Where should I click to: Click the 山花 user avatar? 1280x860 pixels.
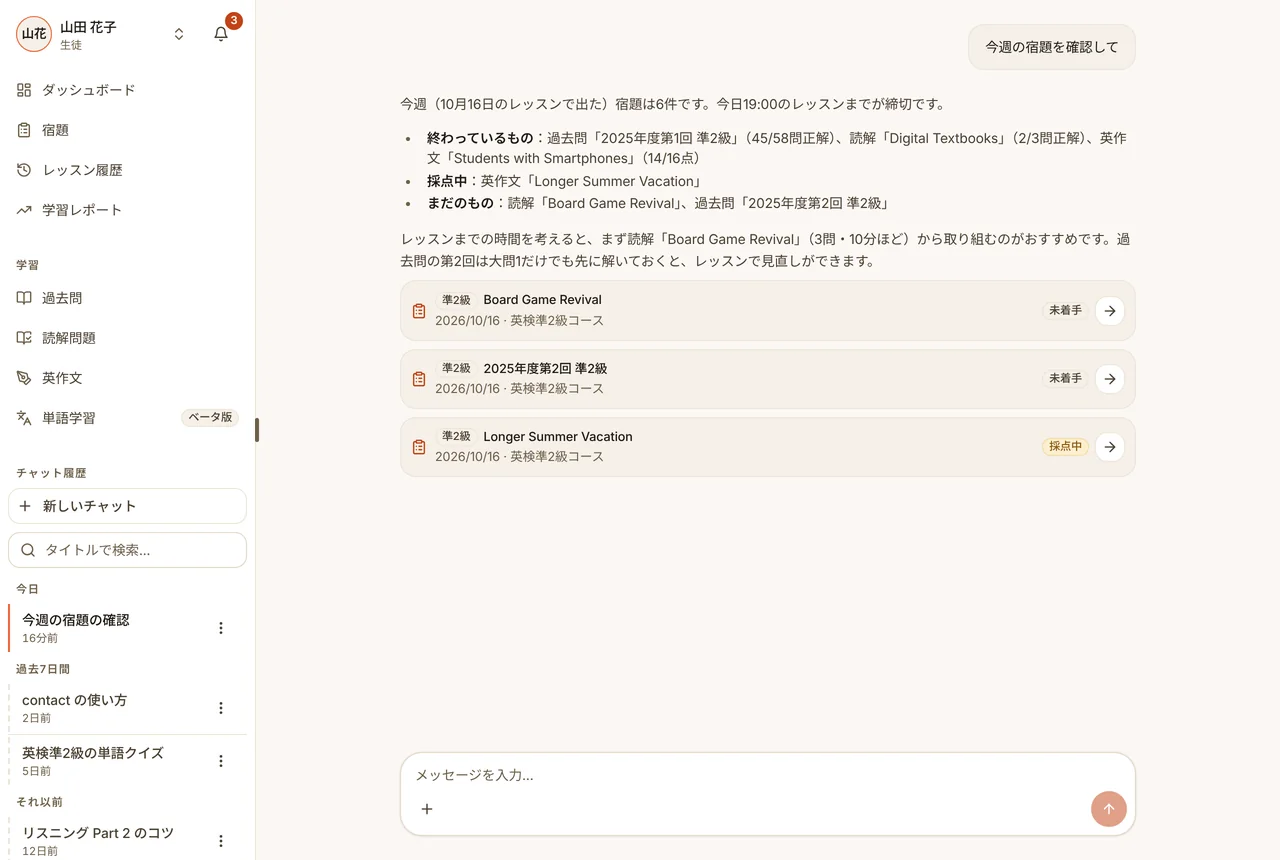coord(34,34)
